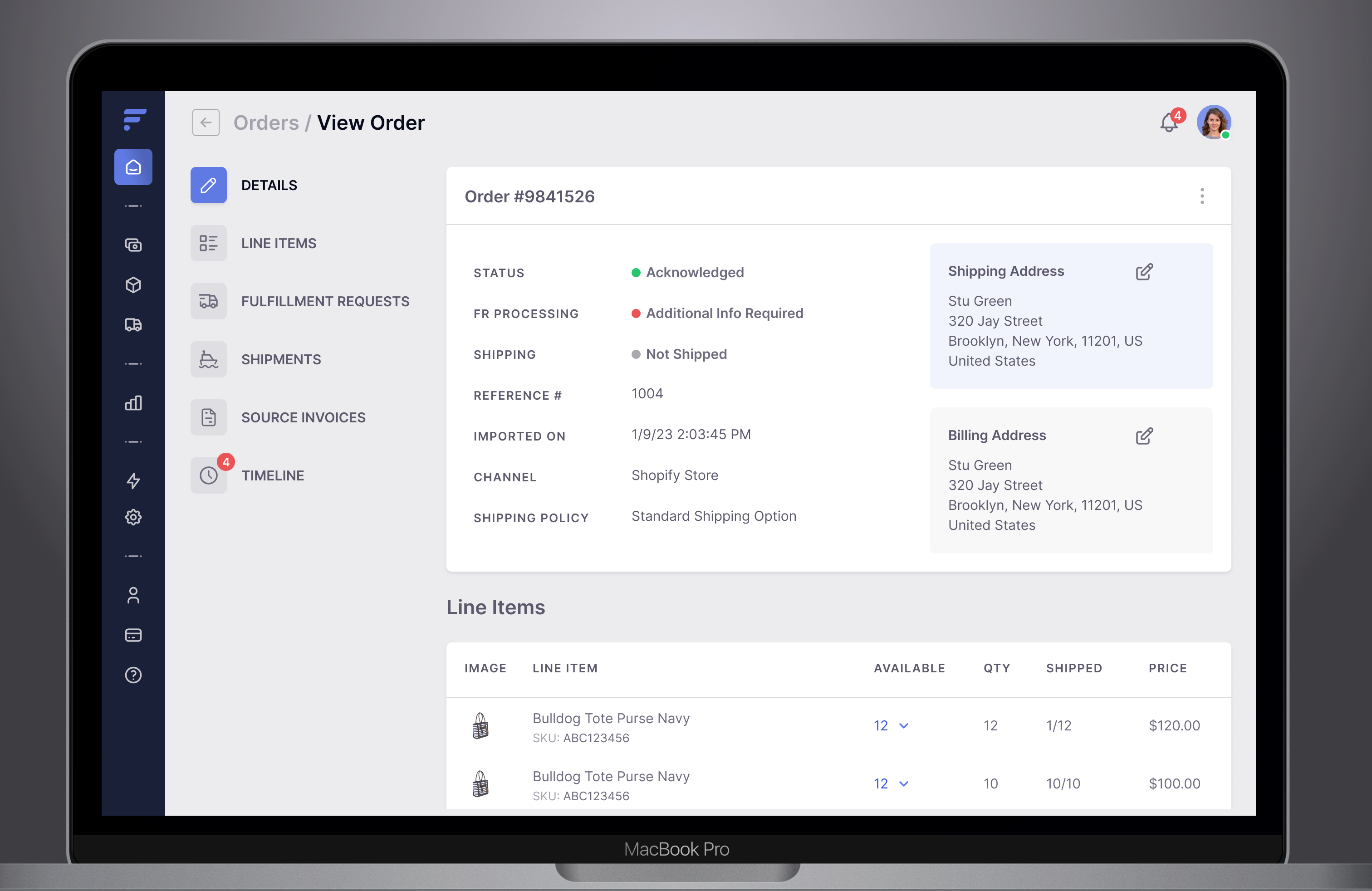Open the notifications bell
Image resolution: width=1372 pixels, height=891 pixels.
pyautogui.click(x=1170, y=122)
